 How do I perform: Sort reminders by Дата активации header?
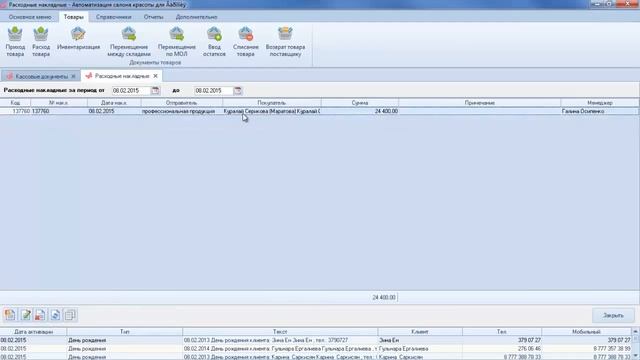(33, 332)
